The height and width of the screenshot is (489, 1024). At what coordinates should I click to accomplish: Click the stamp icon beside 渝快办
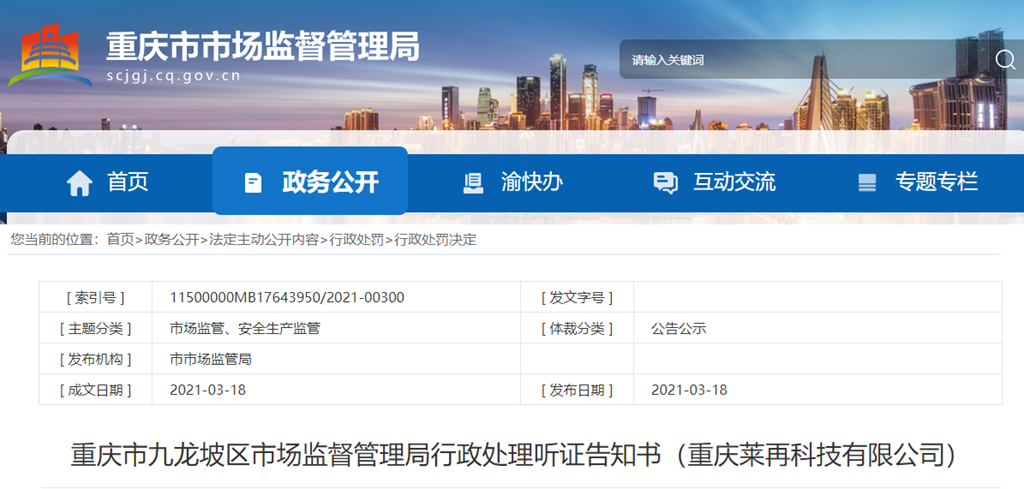(473, 183)
